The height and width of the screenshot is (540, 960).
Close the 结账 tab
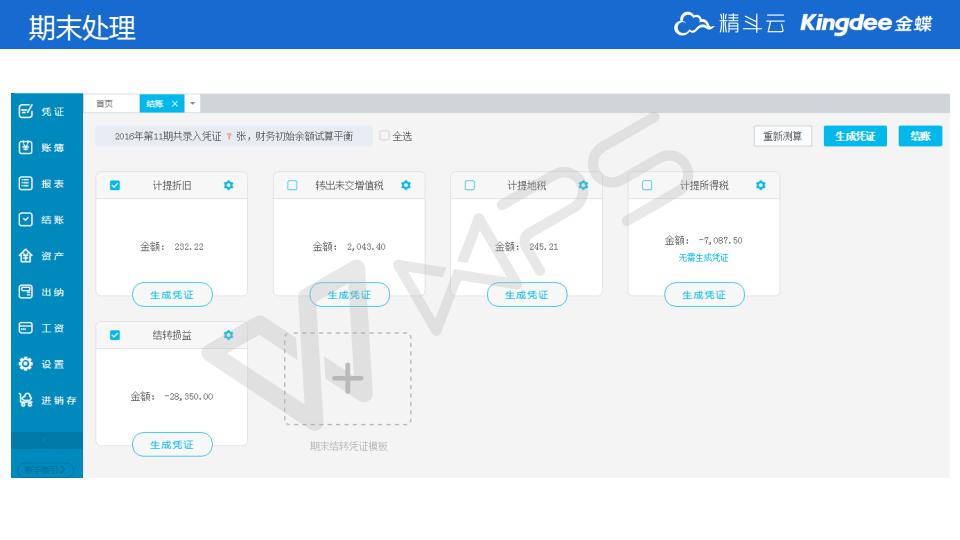[x=175, y=104]
